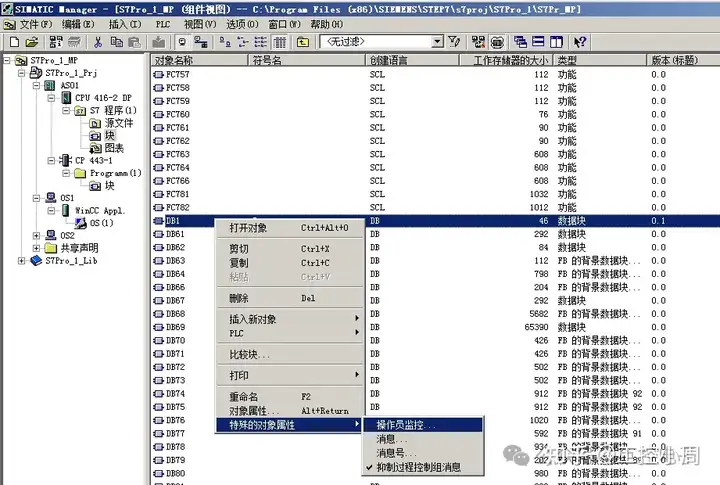Open the 文件(F) menu

coord(35,24)
